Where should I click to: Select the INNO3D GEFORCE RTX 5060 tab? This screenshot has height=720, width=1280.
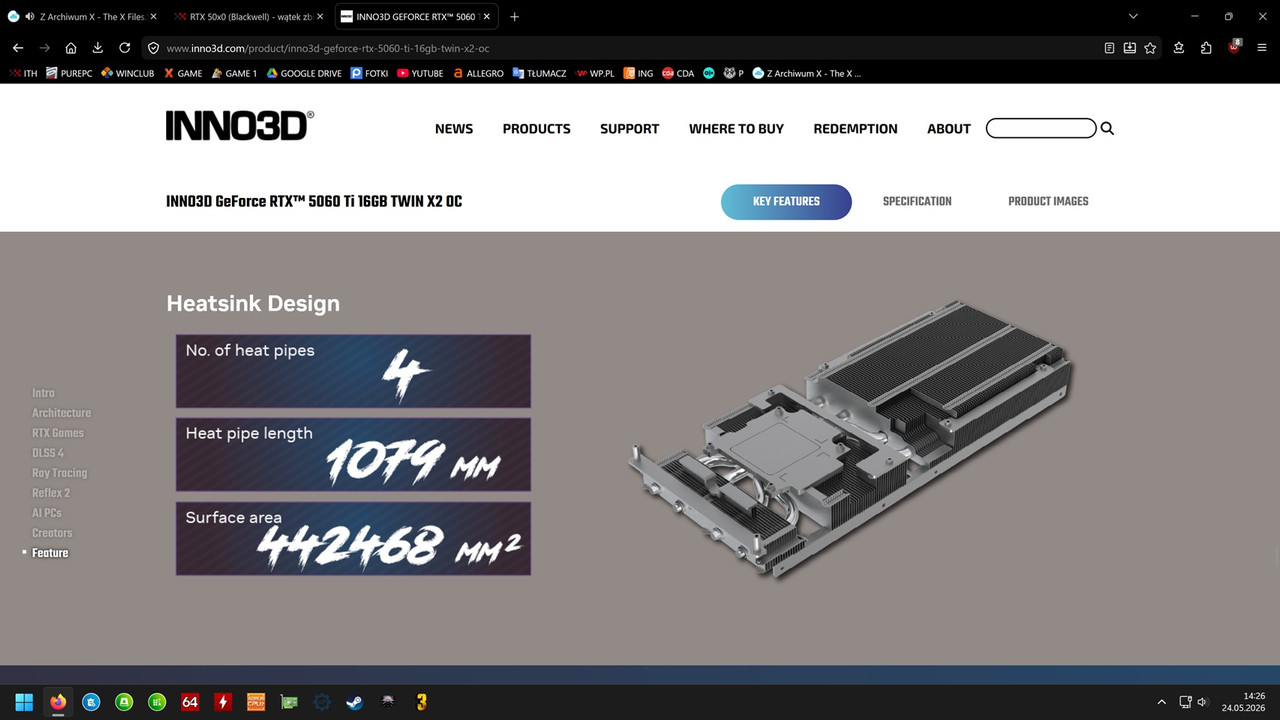click(415, 17)
